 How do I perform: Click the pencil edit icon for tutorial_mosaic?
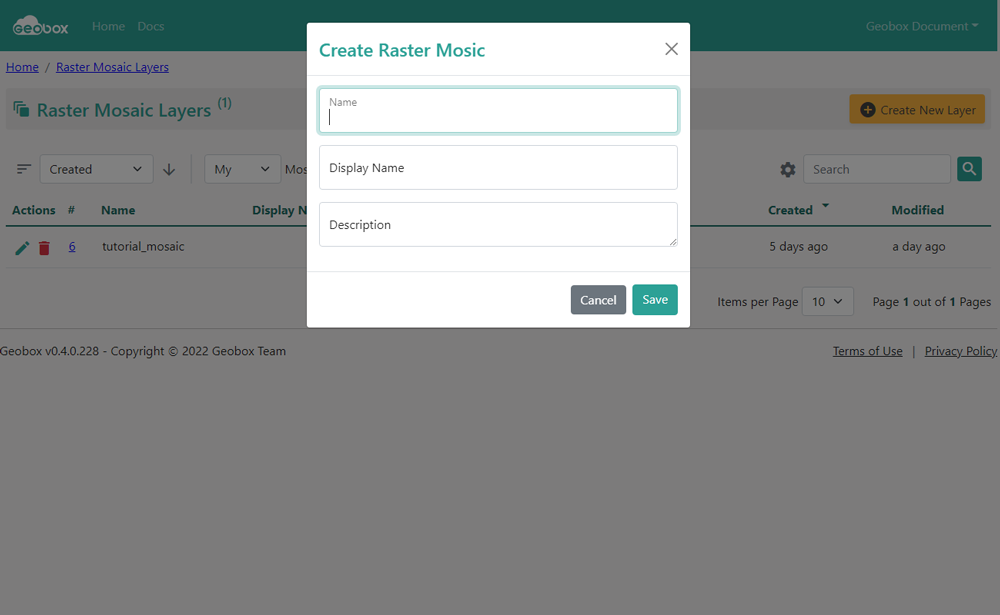pyautogui.click(x=22, y=248)
